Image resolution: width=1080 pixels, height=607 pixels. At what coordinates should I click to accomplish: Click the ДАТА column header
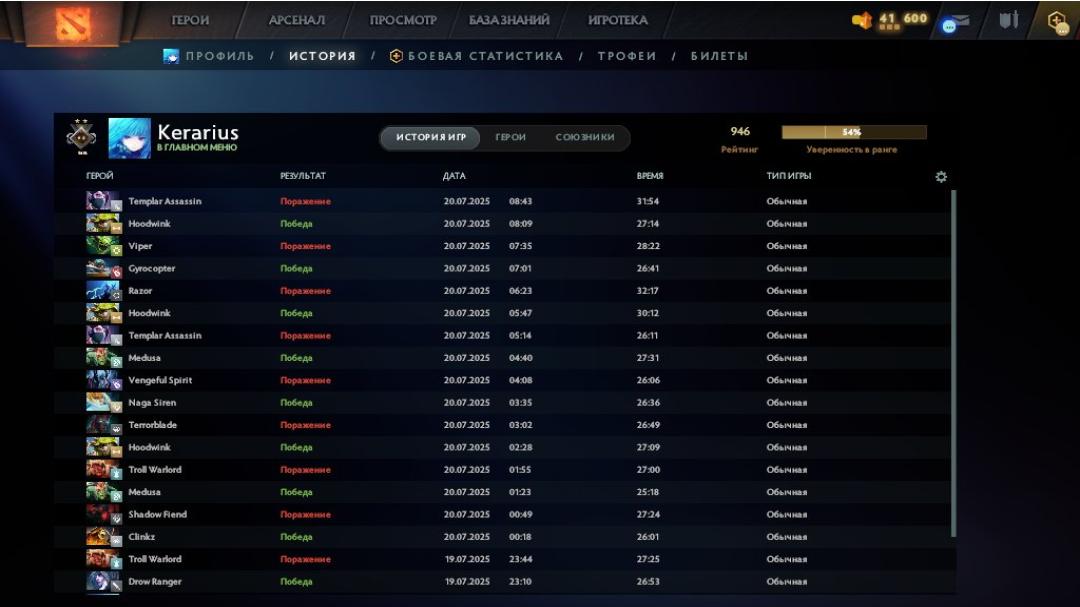tap(454, 176)
